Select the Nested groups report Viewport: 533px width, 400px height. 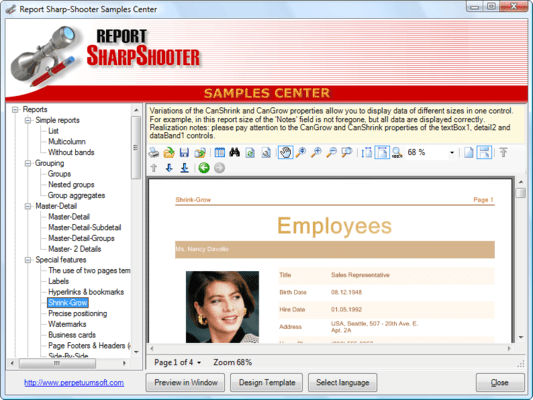tap(71, 185)
